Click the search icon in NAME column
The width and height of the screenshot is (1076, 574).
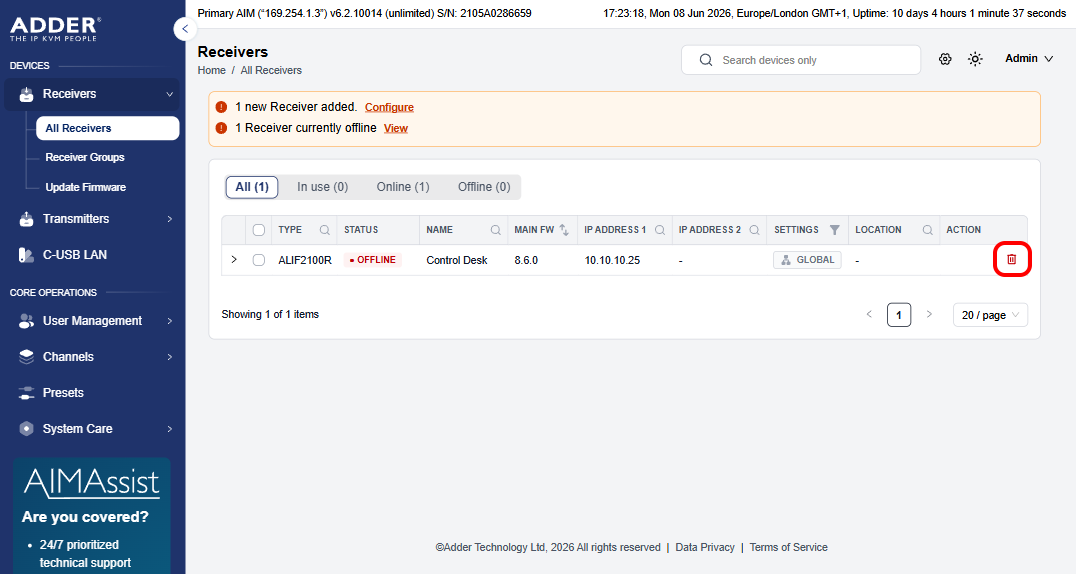pos(495,230)
